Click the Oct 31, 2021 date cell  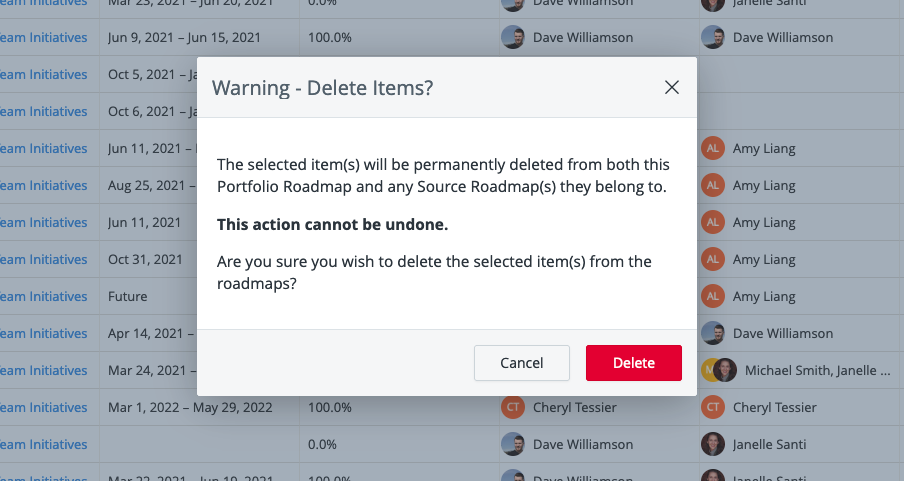tap(149, 260)
